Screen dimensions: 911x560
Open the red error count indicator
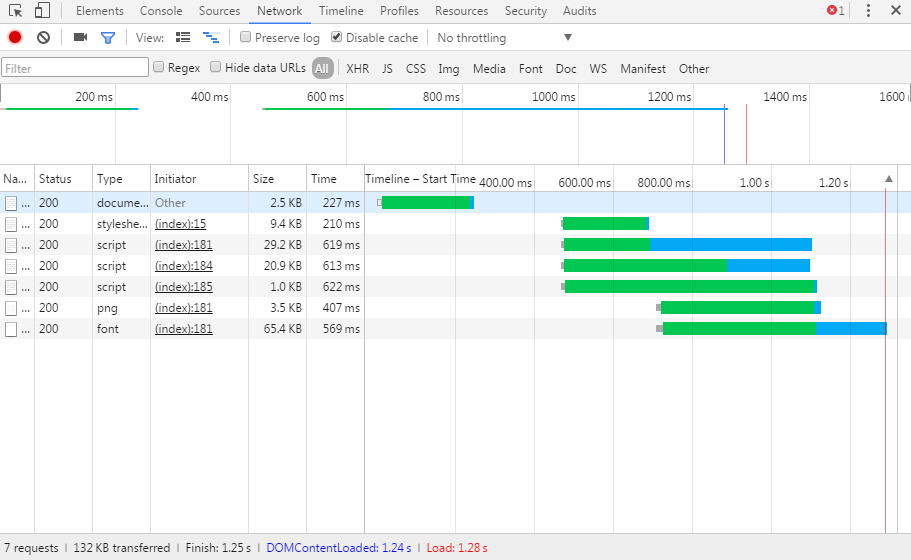[x=836, y=10]
